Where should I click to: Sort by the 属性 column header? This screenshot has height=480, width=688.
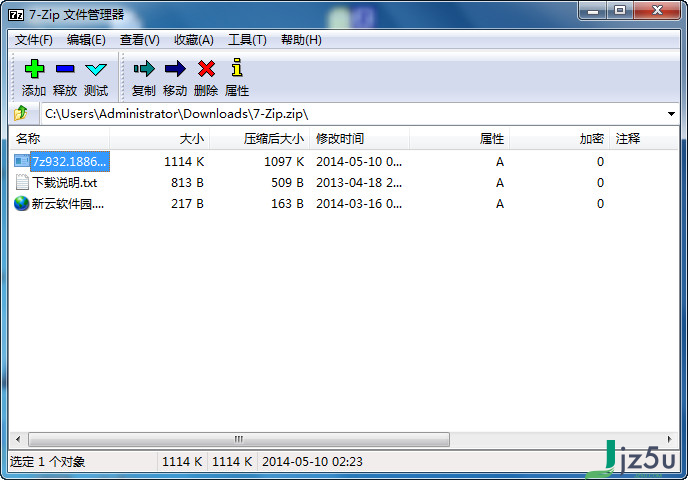pyautogui.click(x=460, y=139)
